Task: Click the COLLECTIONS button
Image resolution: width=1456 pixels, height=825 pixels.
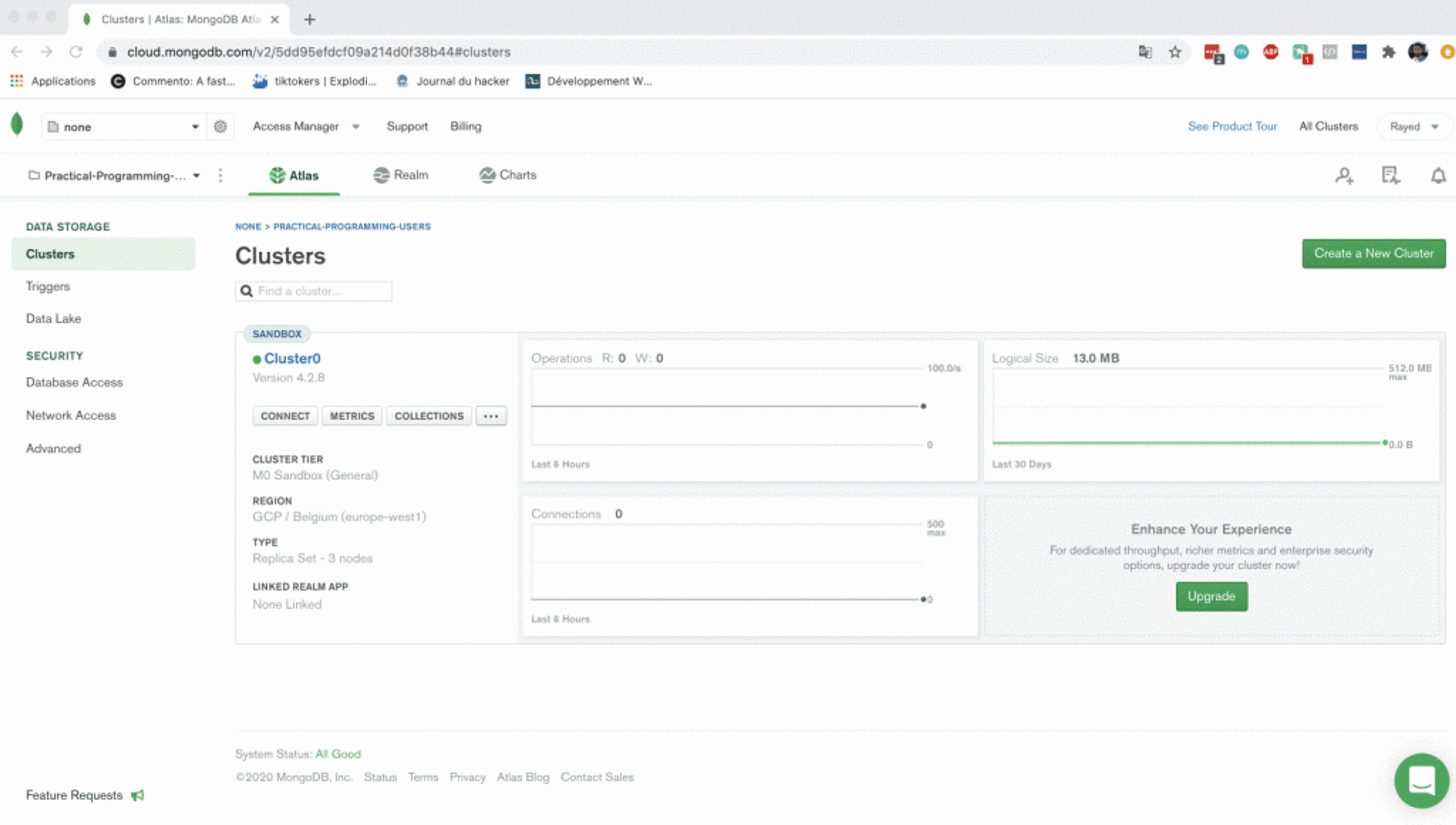Action: [429, 416]
